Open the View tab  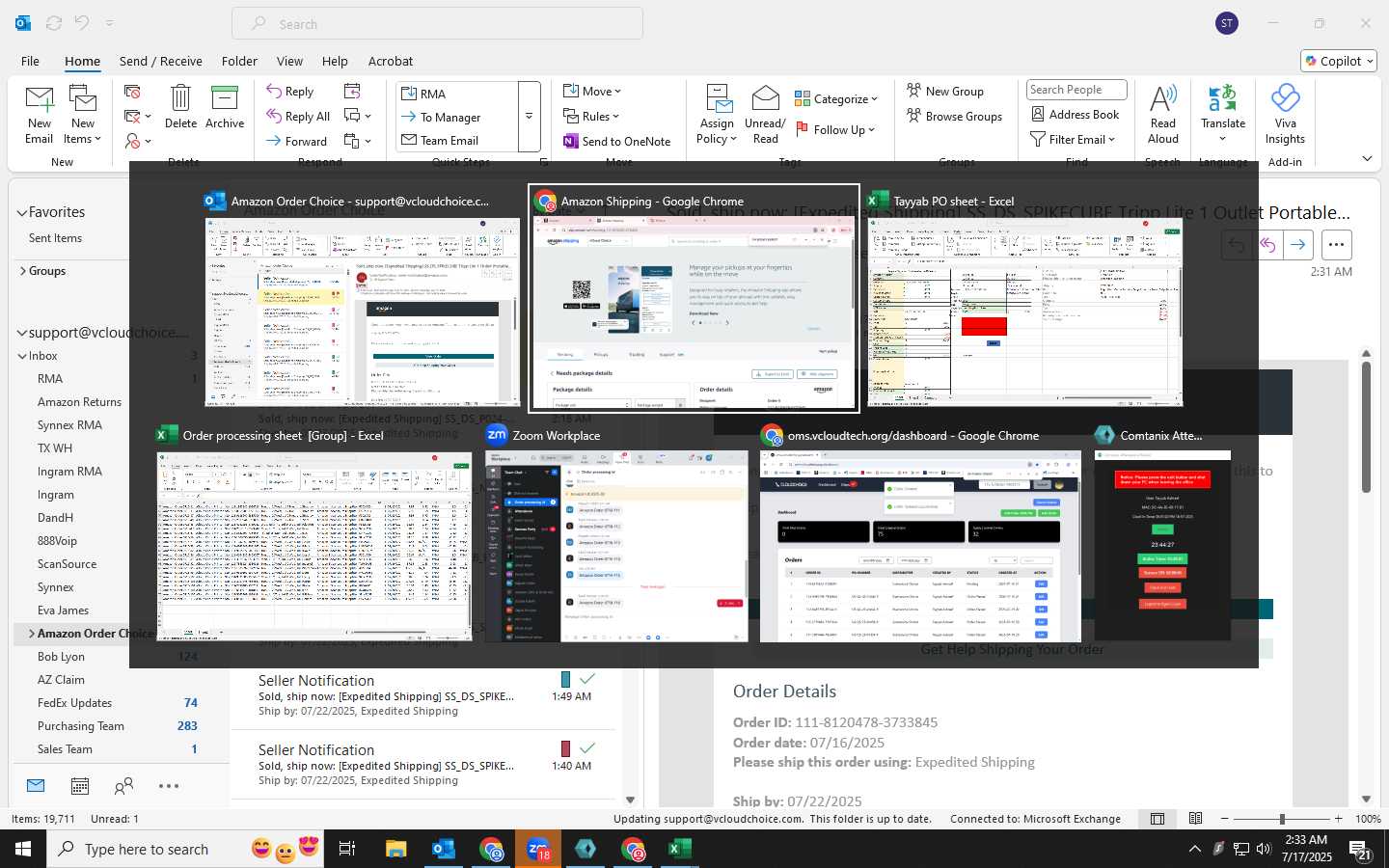click(289, 61)
